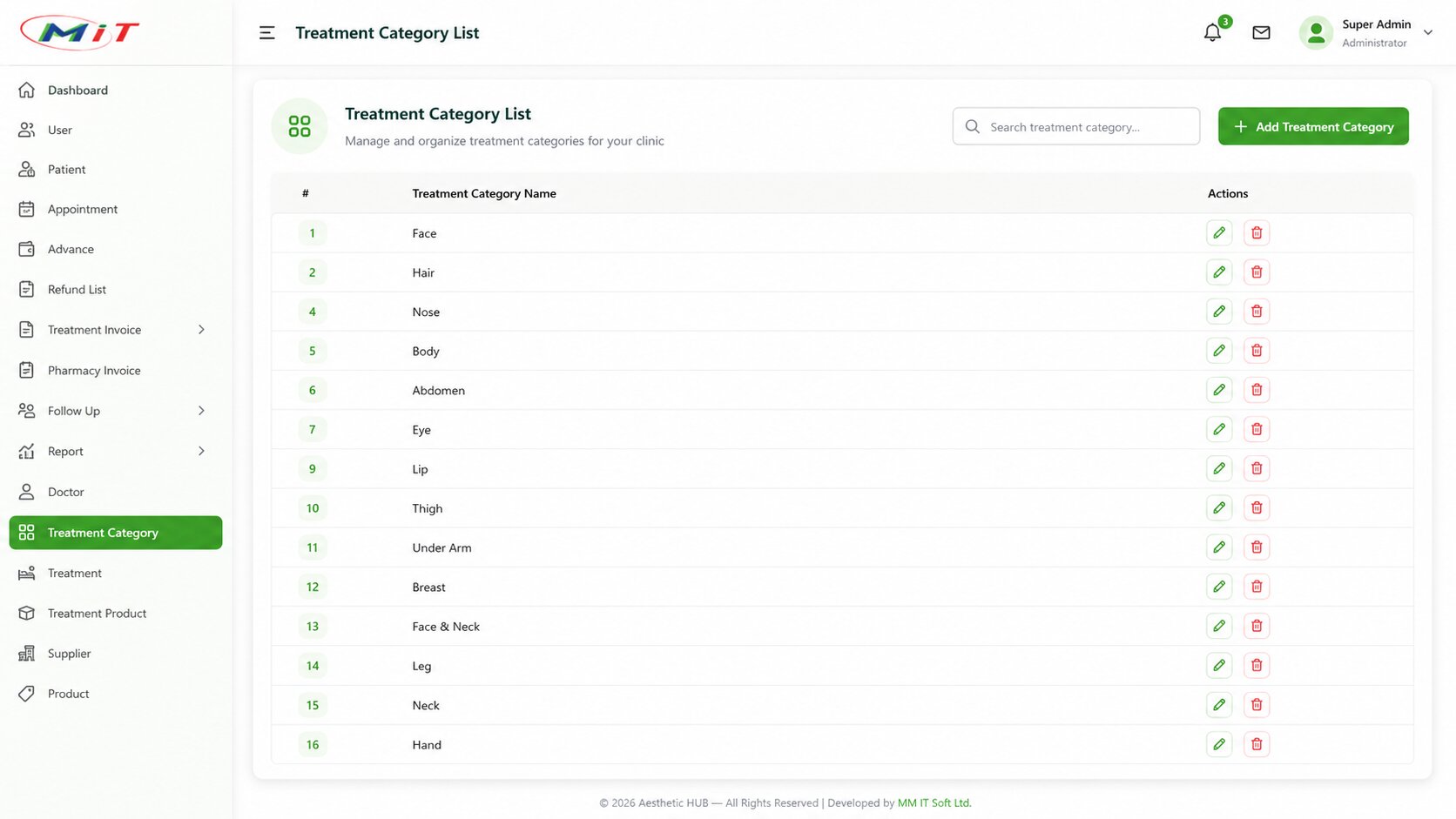Image resolution: width=1456 pixels, height=819 pixels.
Task: Click the Thigh category name
Action: [x=428, y=508]
